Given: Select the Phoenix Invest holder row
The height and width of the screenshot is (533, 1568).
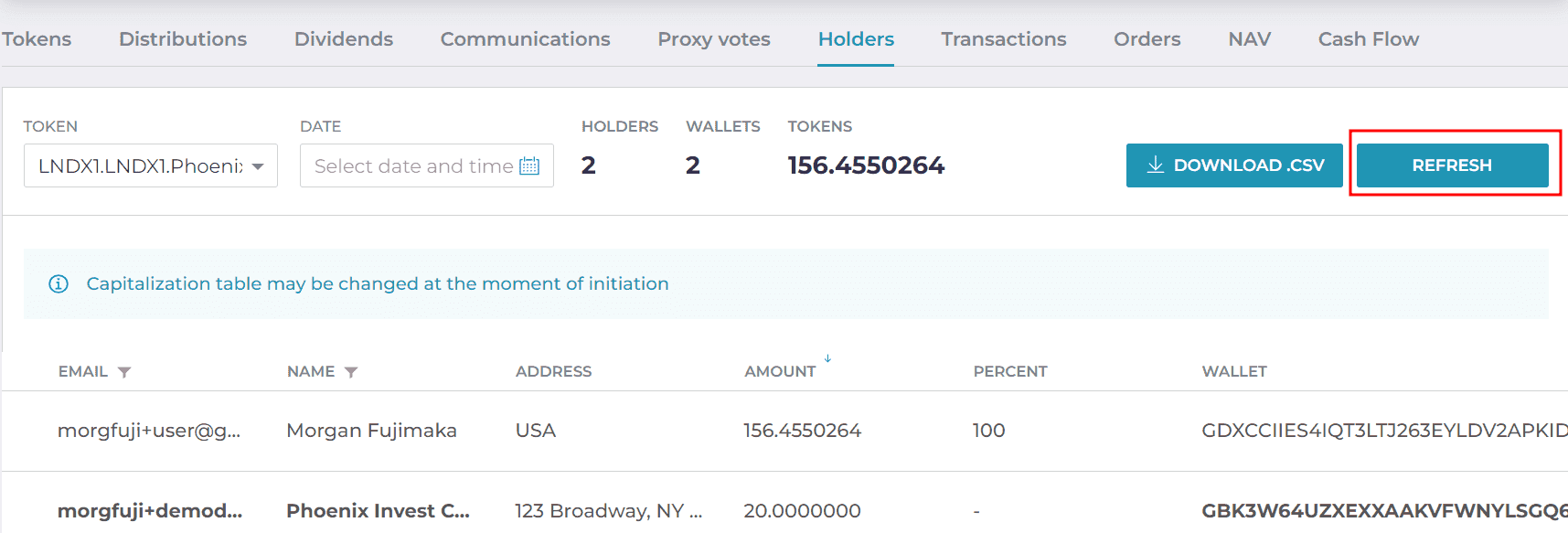Looking at the screenshot, I should click(x=784, y=507).
